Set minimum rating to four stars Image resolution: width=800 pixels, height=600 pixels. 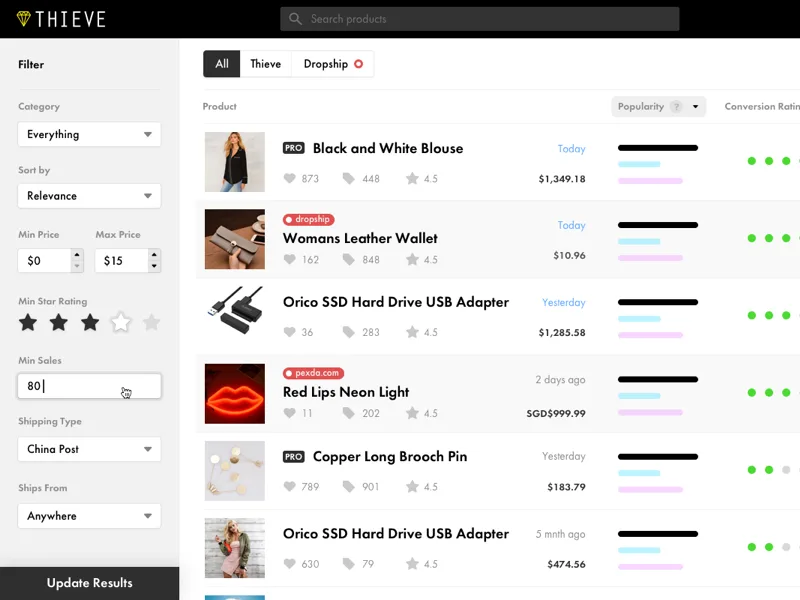[121, 322]
